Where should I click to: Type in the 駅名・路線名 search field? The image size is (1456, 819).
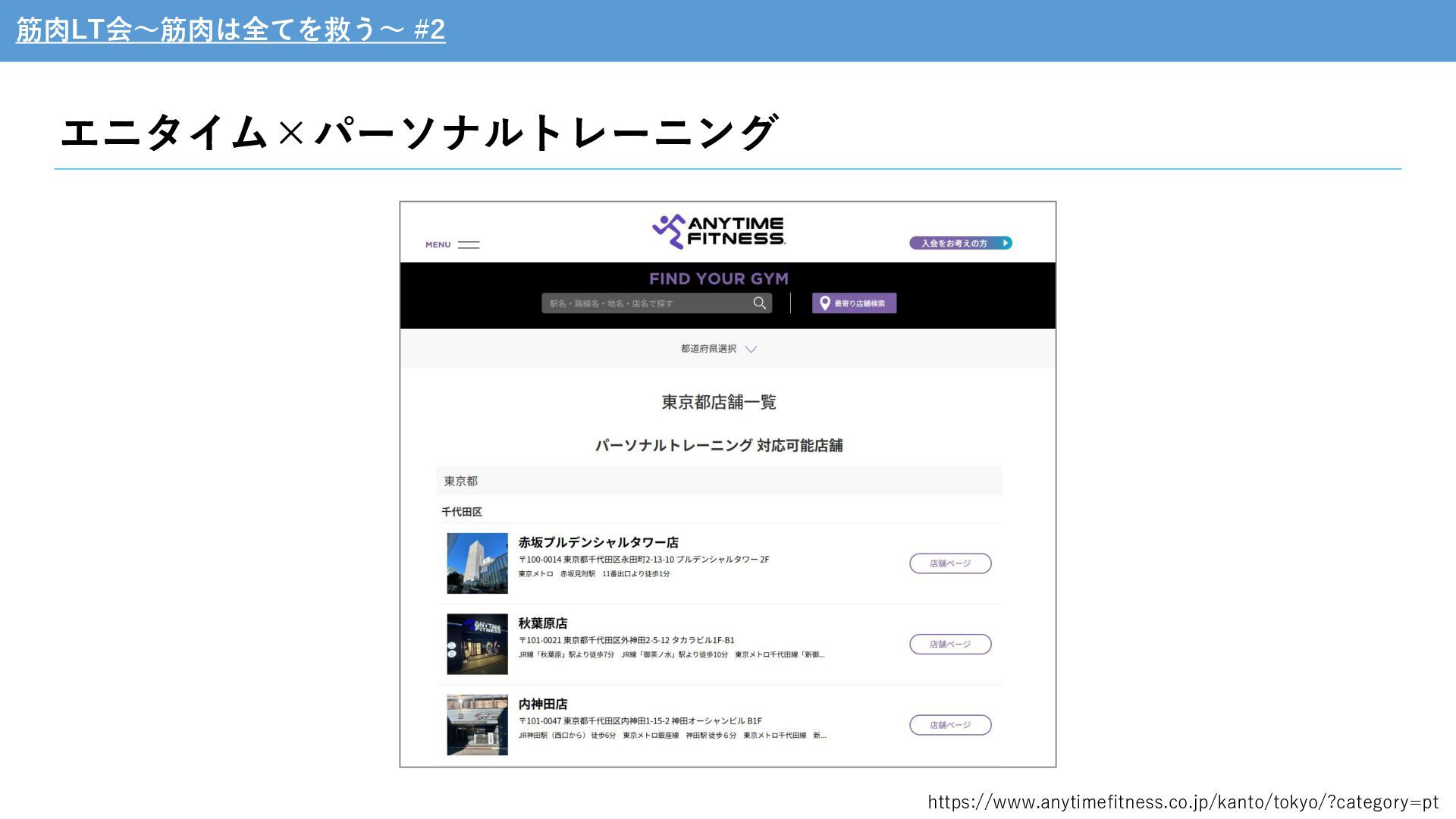[x=645, y=303]
